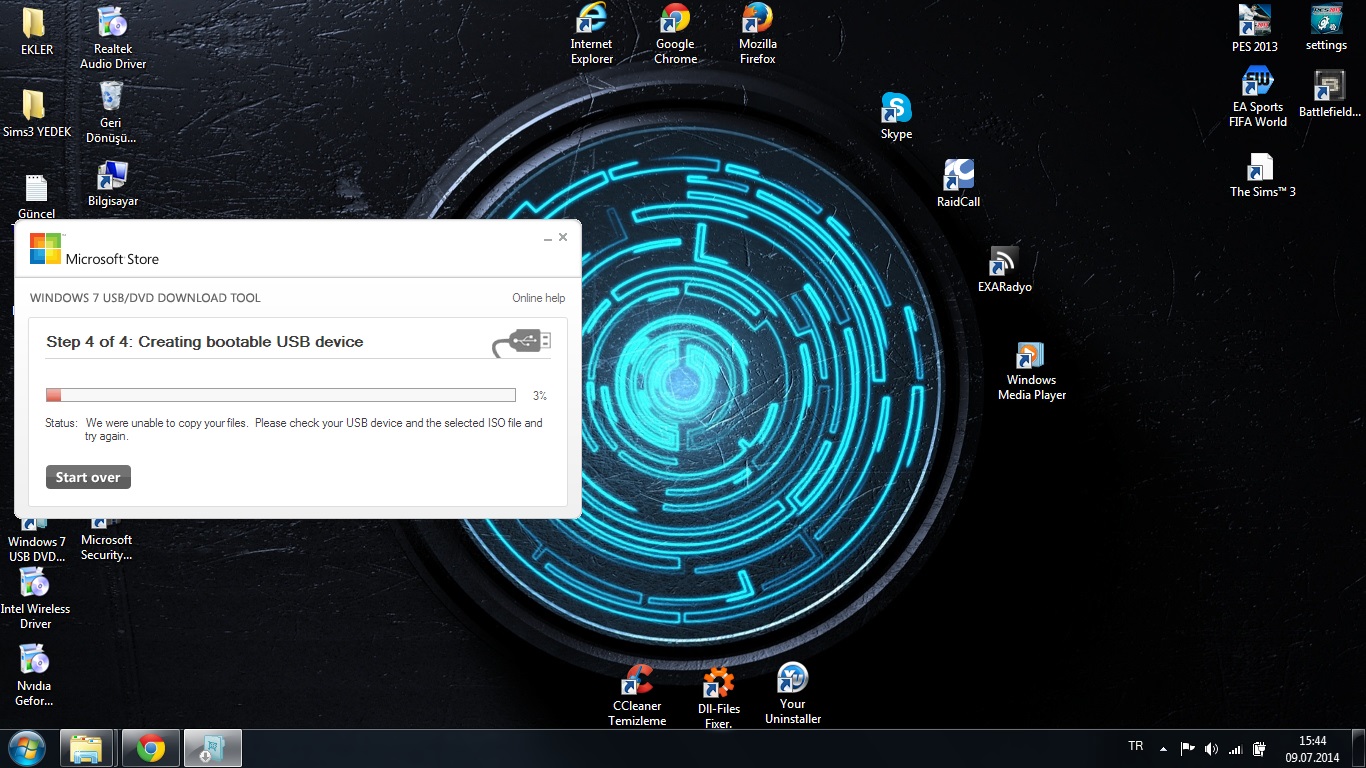
Task: Click the 3% copy progress bar
Action: [x=281, y=395]
